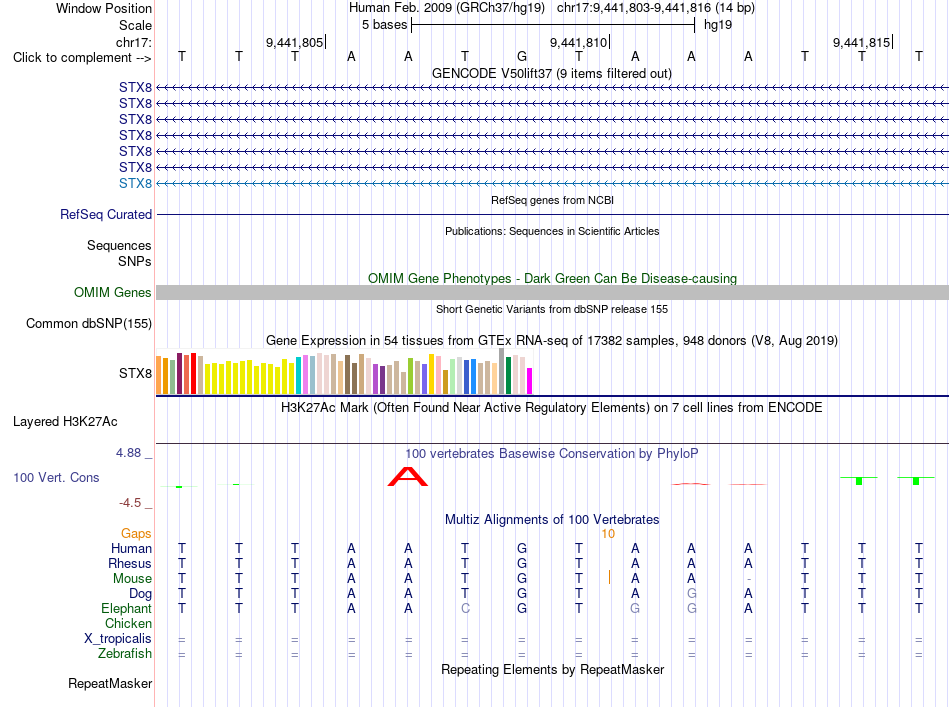Click the GENCODE V50lift37 track title
Viewport: 950px width, 707px height.
(x=552, y=73)
